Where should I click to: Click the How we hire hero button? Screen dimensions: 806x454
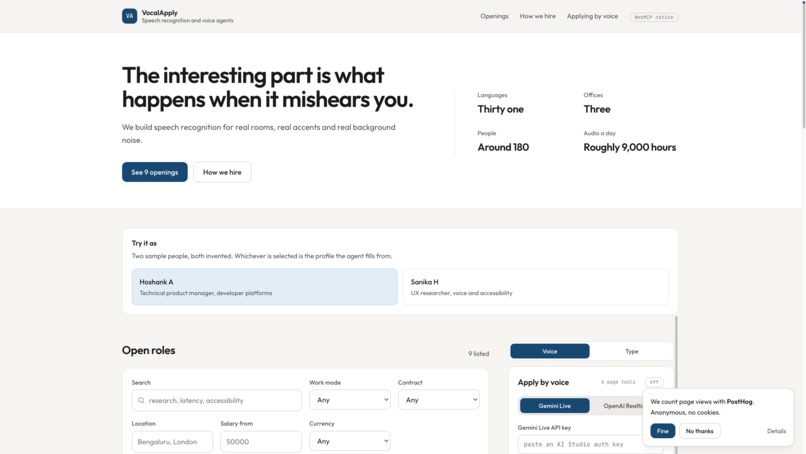222,172
